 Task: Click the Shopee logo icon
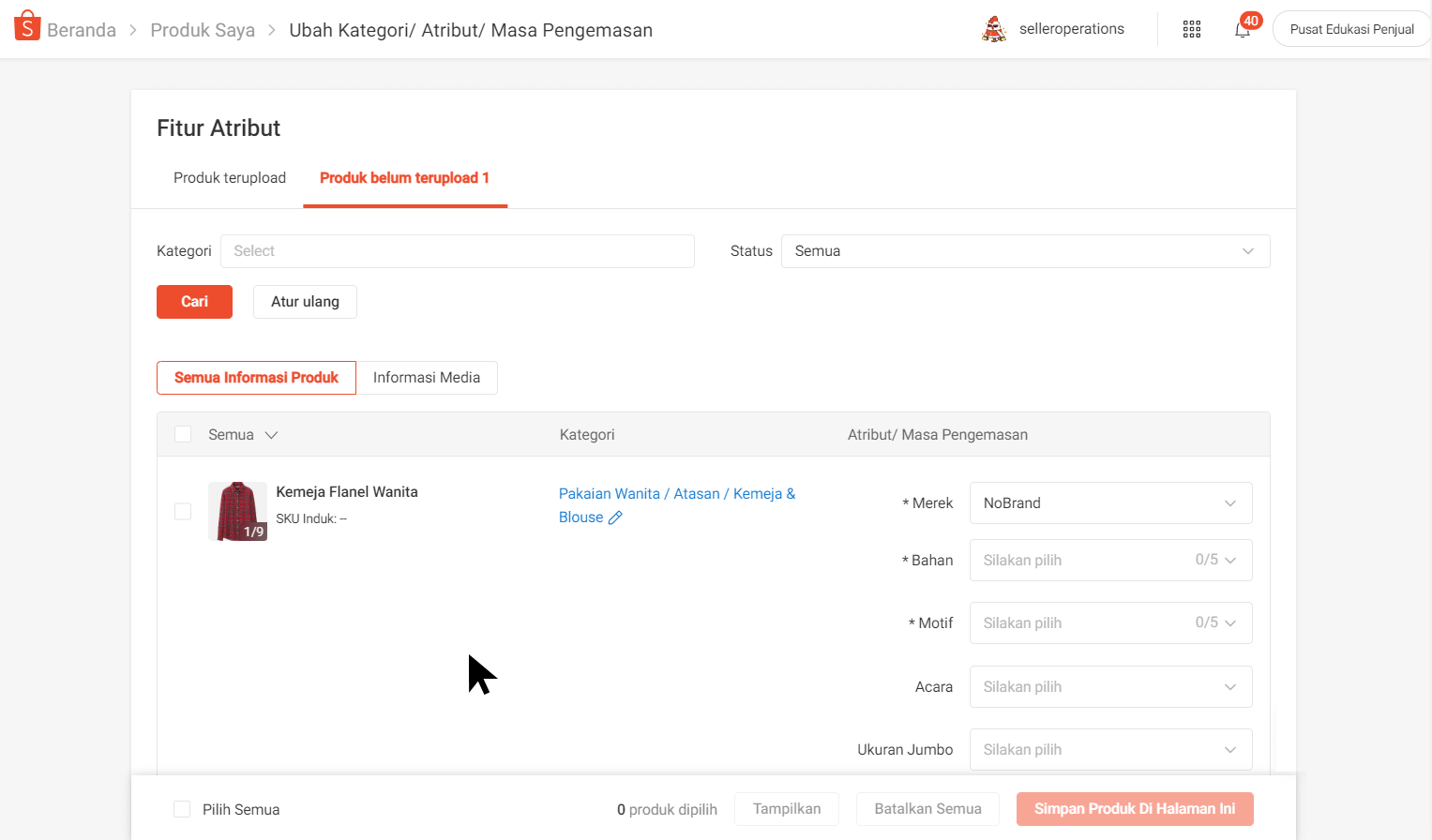(x=27, y=25)
